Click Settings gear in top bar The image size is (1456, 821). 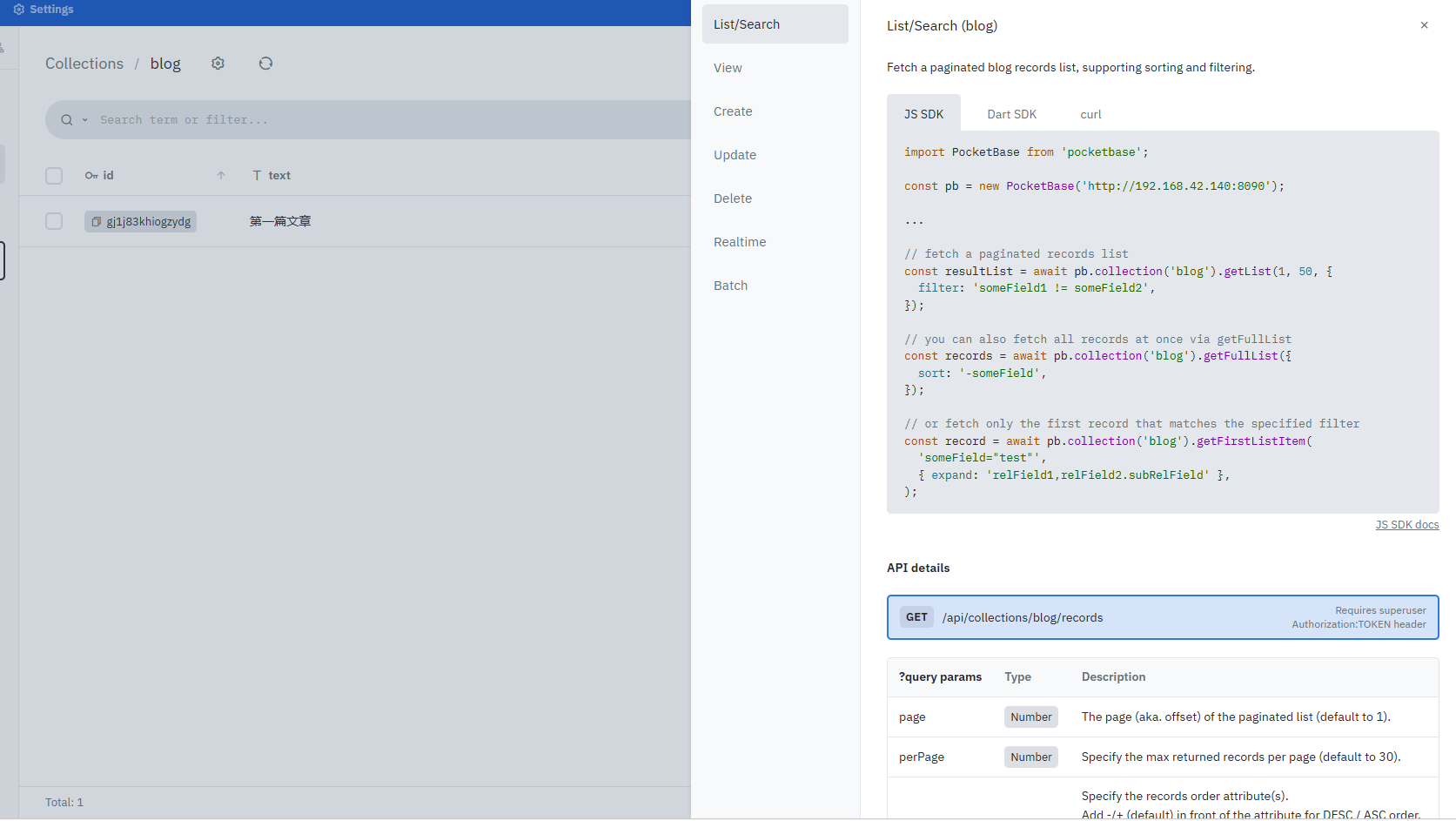click(x=18, y=10)
